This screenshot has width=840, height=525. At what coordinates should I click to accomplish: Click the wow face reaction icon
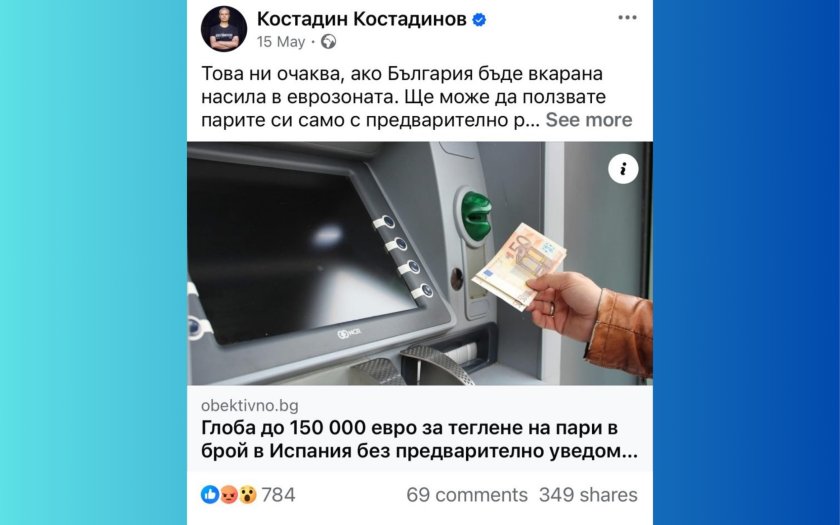[x=248, y=494]
